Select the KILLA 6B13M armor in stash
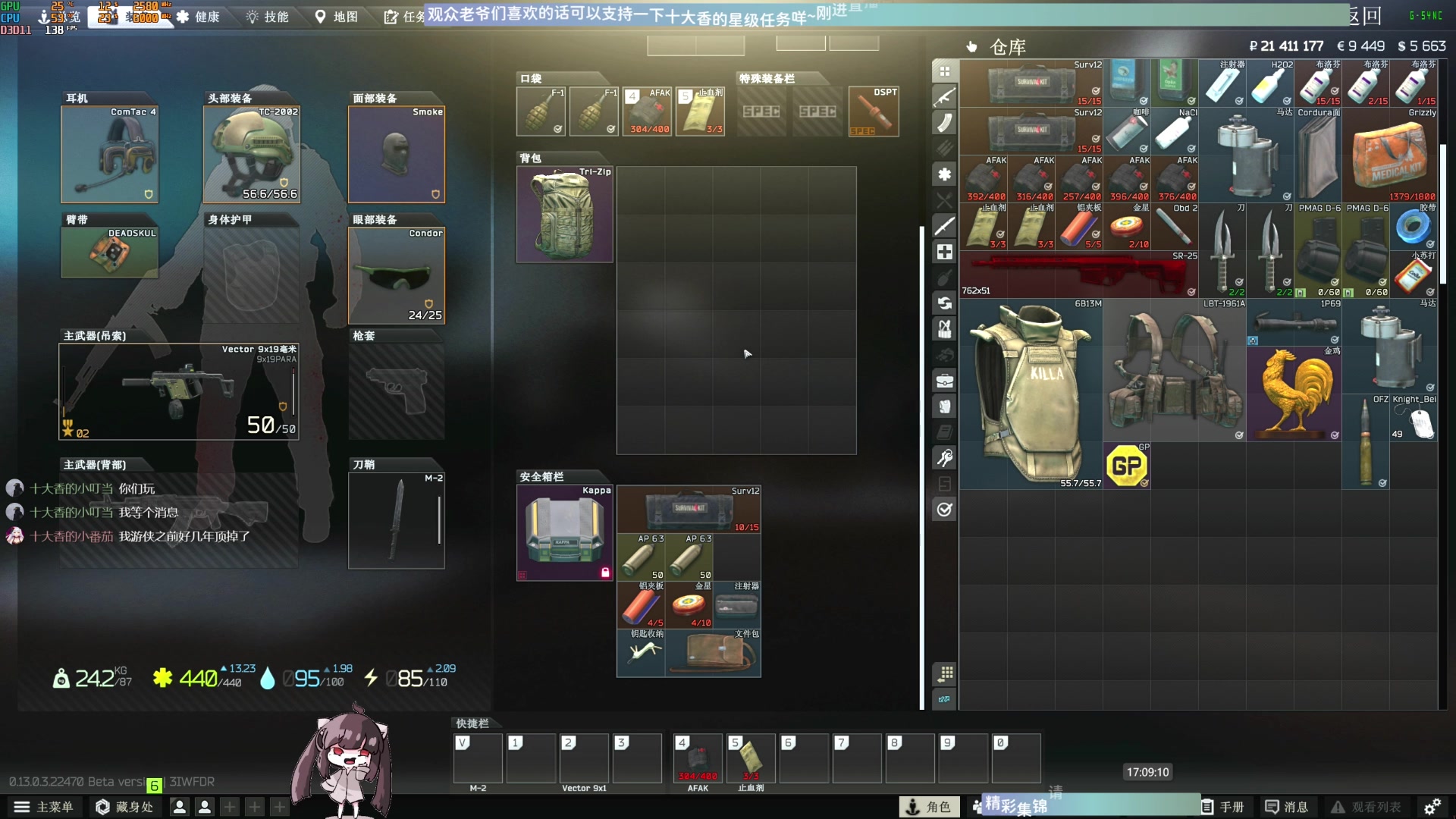1456x819 pixels. [x=1031, y=393]
